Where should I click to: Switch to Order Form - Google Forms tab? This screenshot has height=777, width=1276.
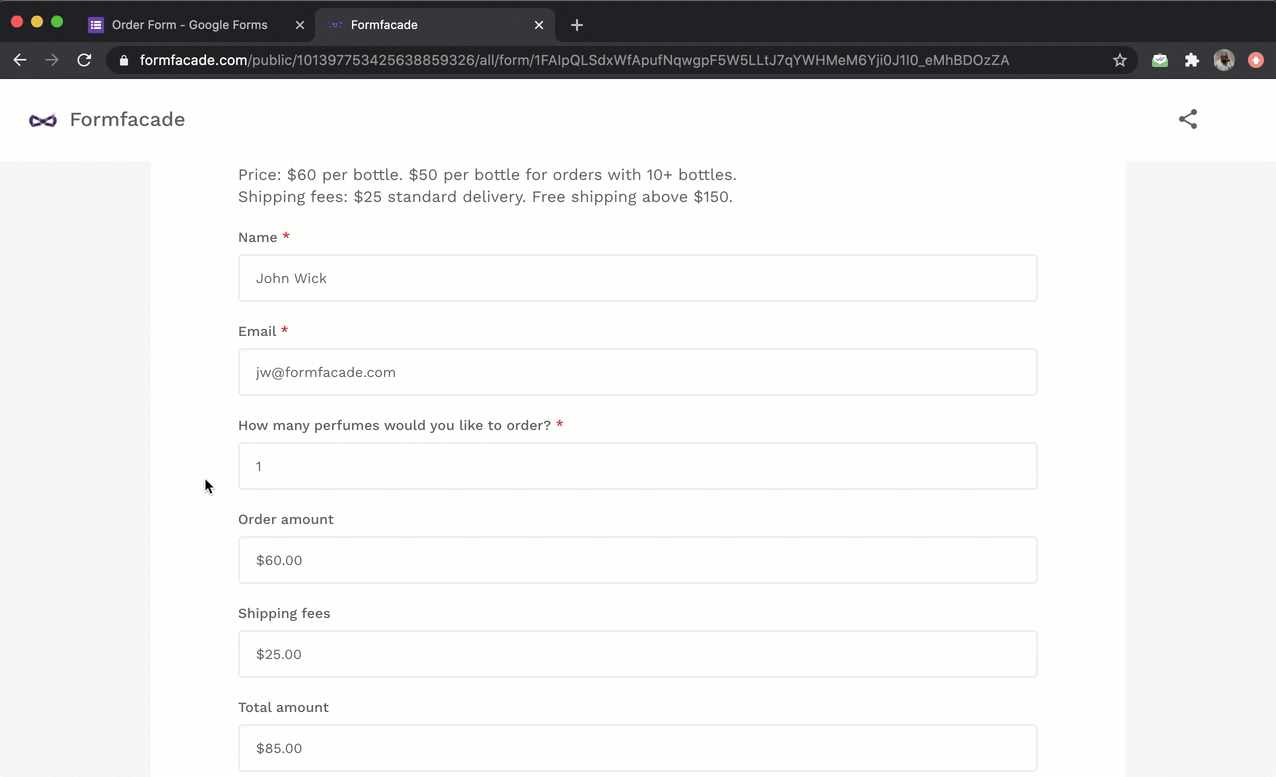pos(188,25)
